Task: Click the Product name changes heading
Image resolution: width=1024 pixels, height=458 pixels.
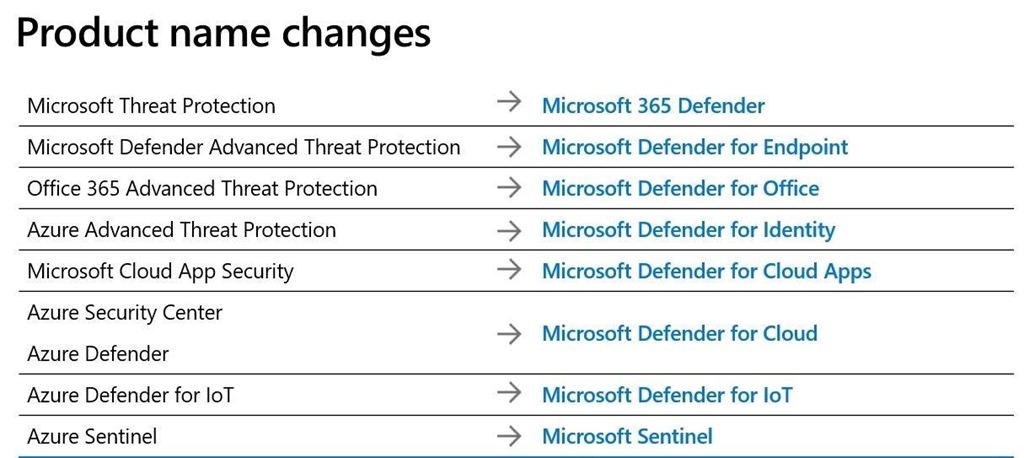Action: click(x=223, y=33)
